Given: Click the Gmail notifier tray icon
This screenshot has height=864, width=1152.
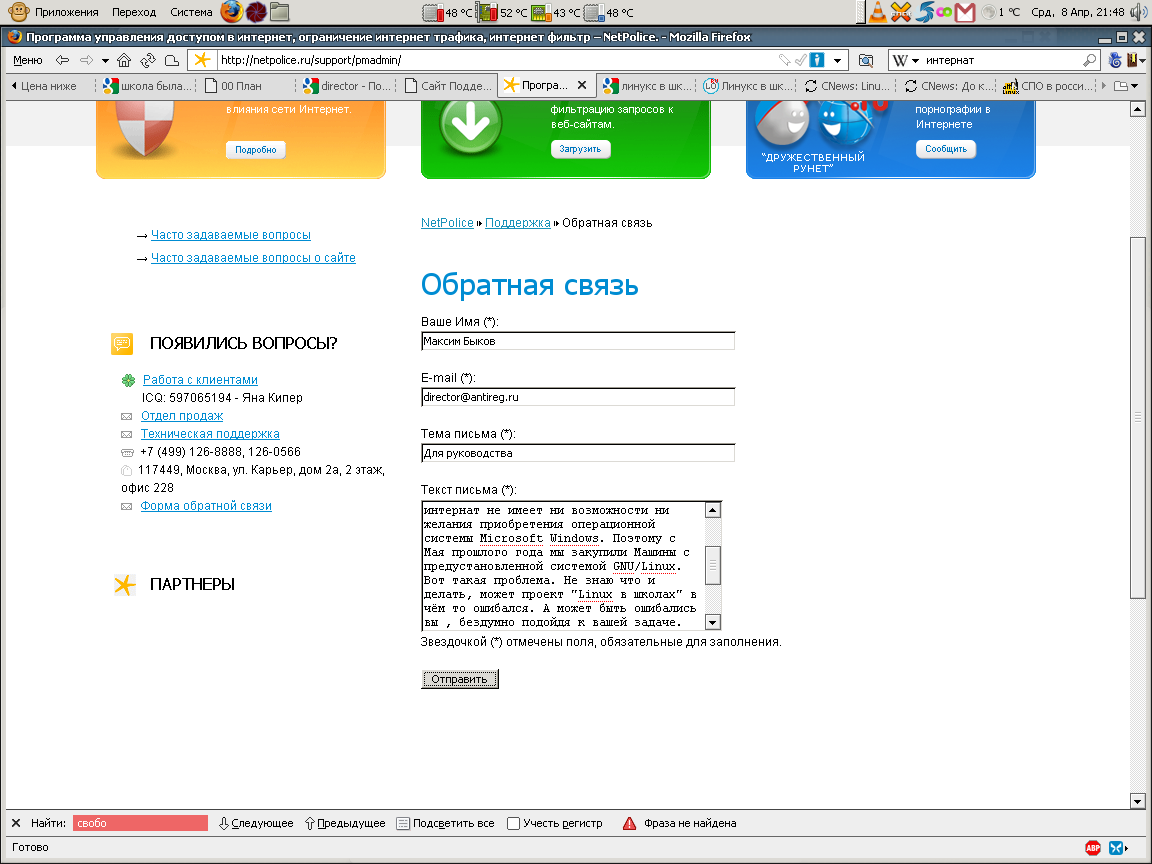Looking at the screenshot, I should pos(964,12).
